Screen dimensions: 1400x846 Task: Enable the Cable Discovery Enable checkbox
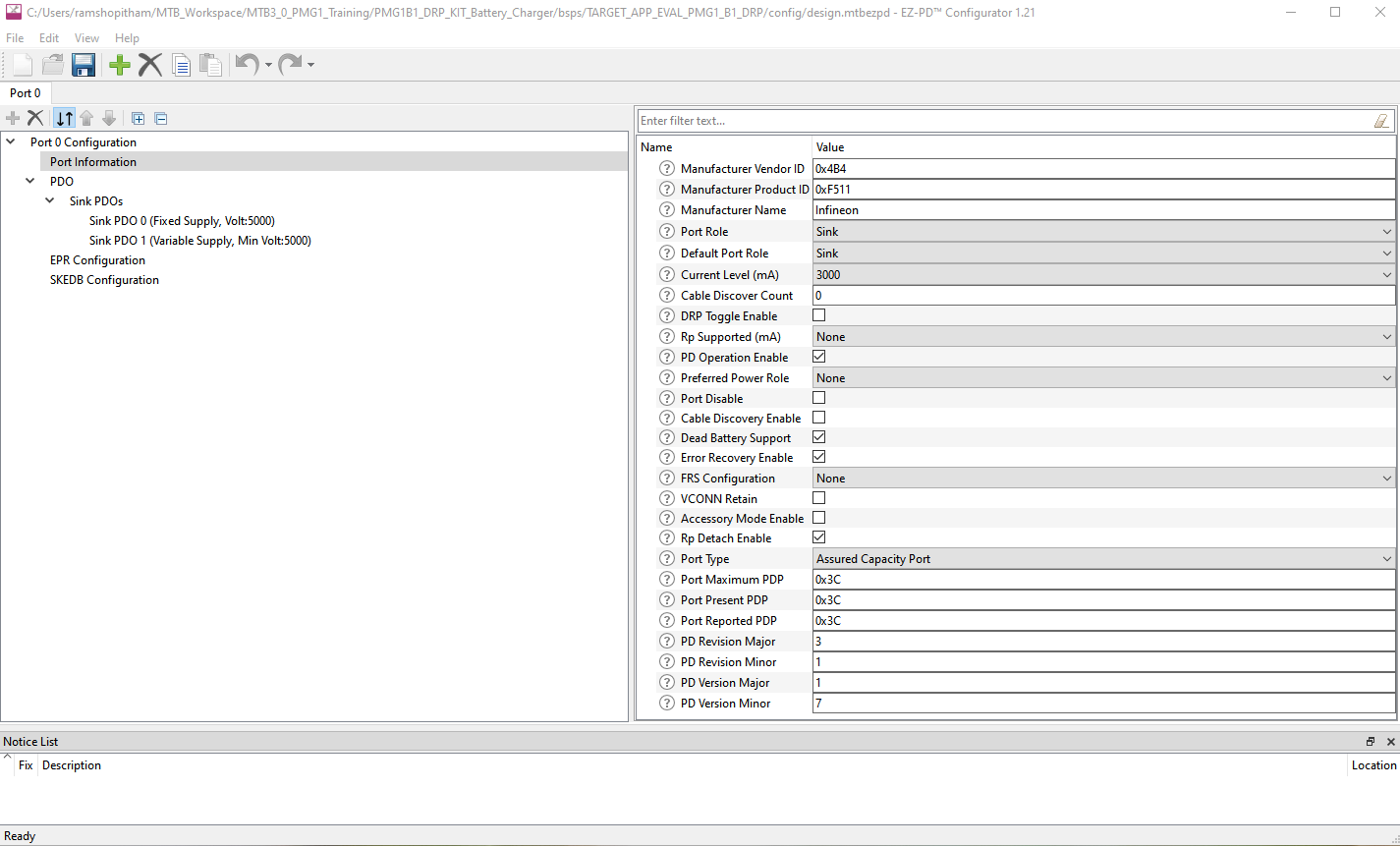click(x=819, y=418)
